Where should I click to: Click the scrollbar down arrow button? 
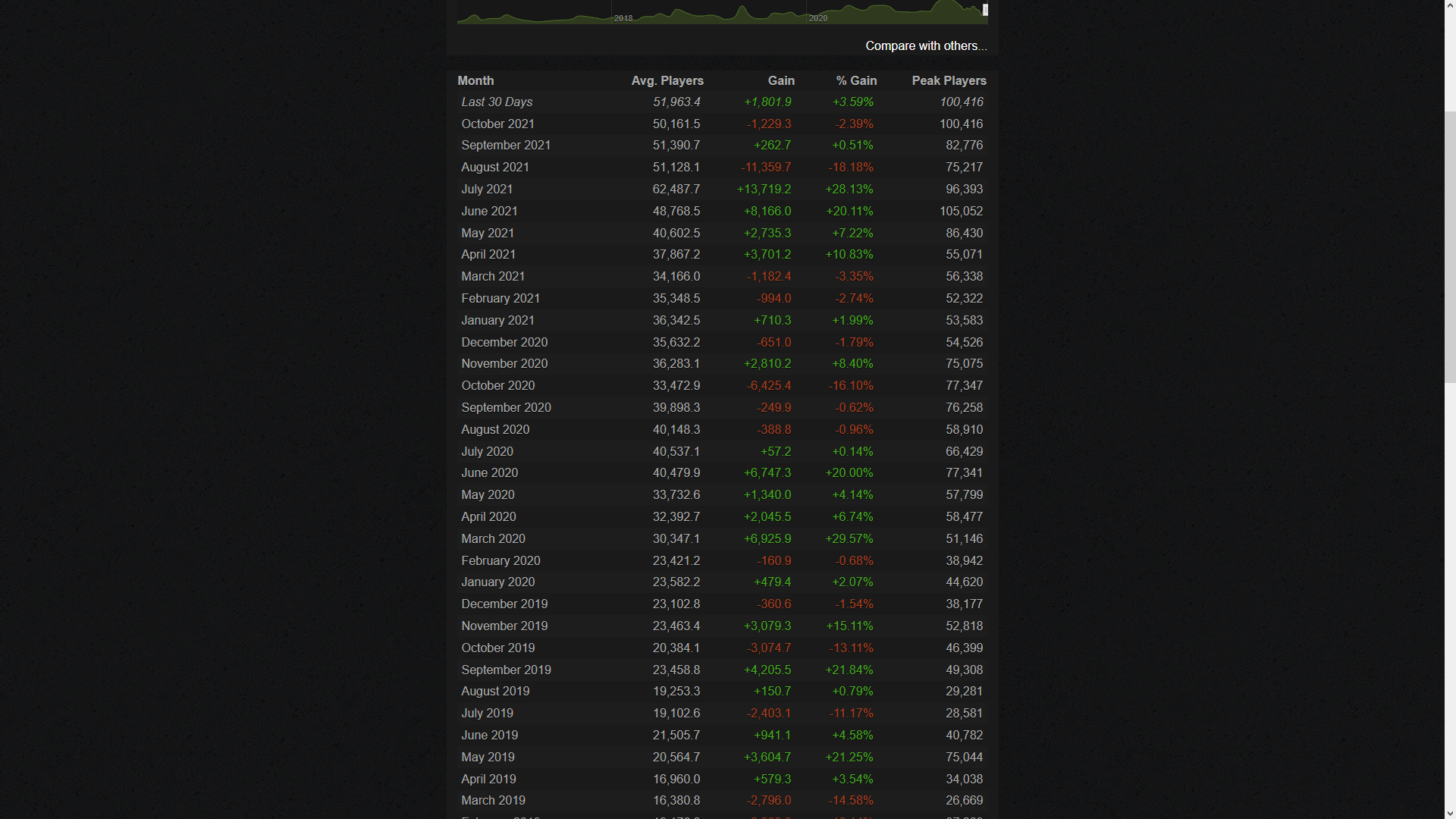click(1450, 813)
